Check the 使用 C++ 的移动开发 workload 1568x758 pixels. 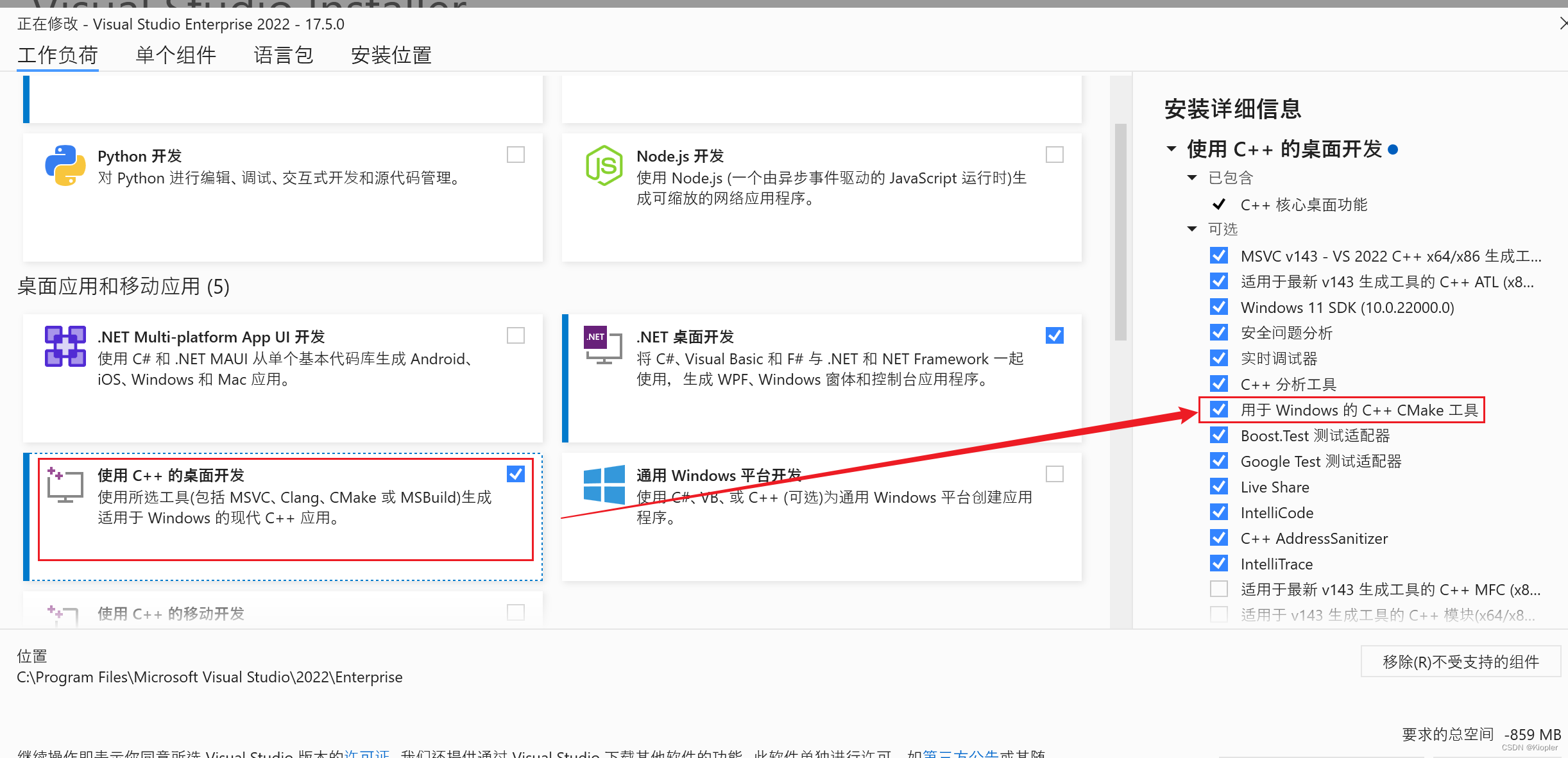tap(516, 612)
